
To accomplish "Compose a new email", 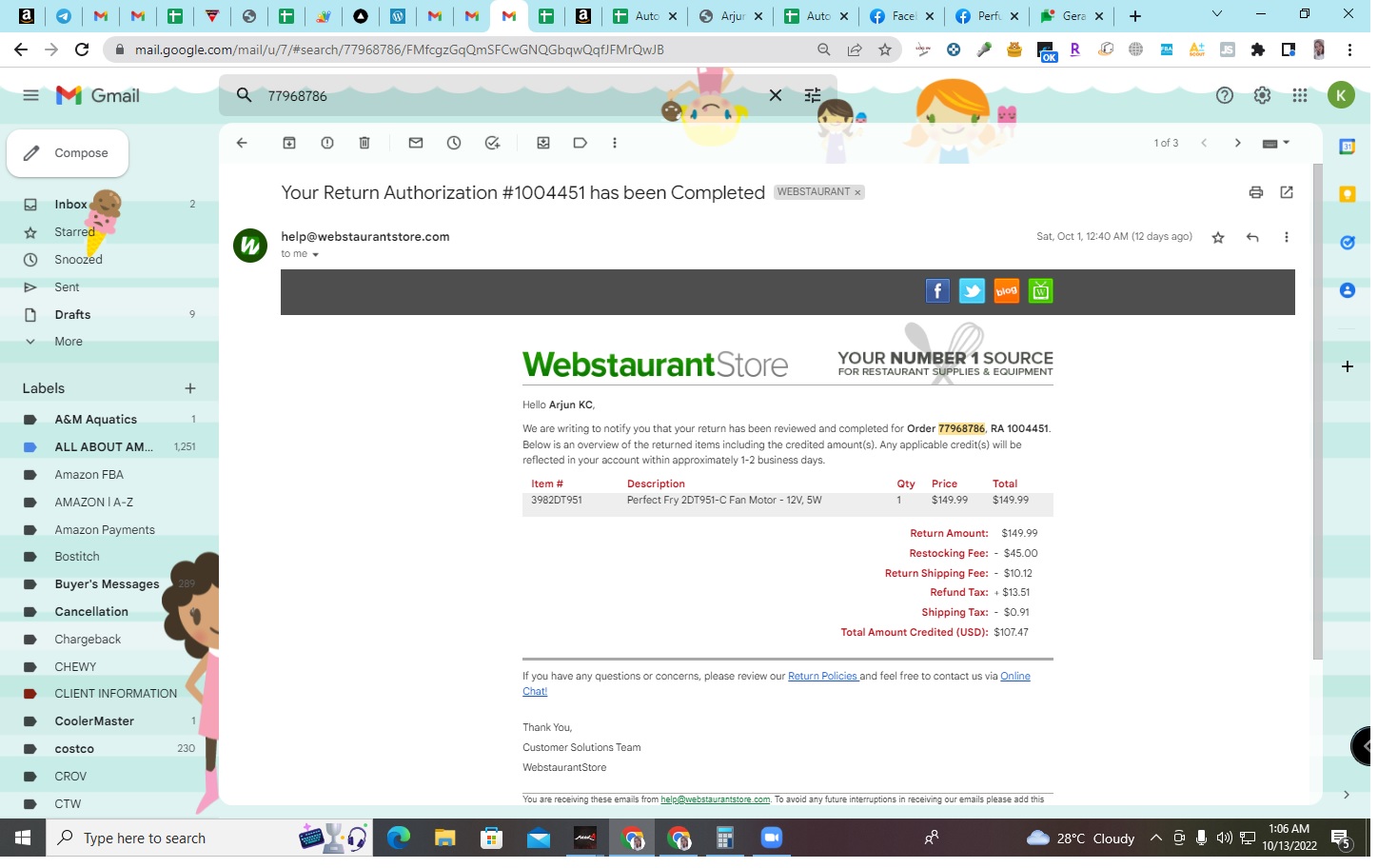I will coord(69,154).
